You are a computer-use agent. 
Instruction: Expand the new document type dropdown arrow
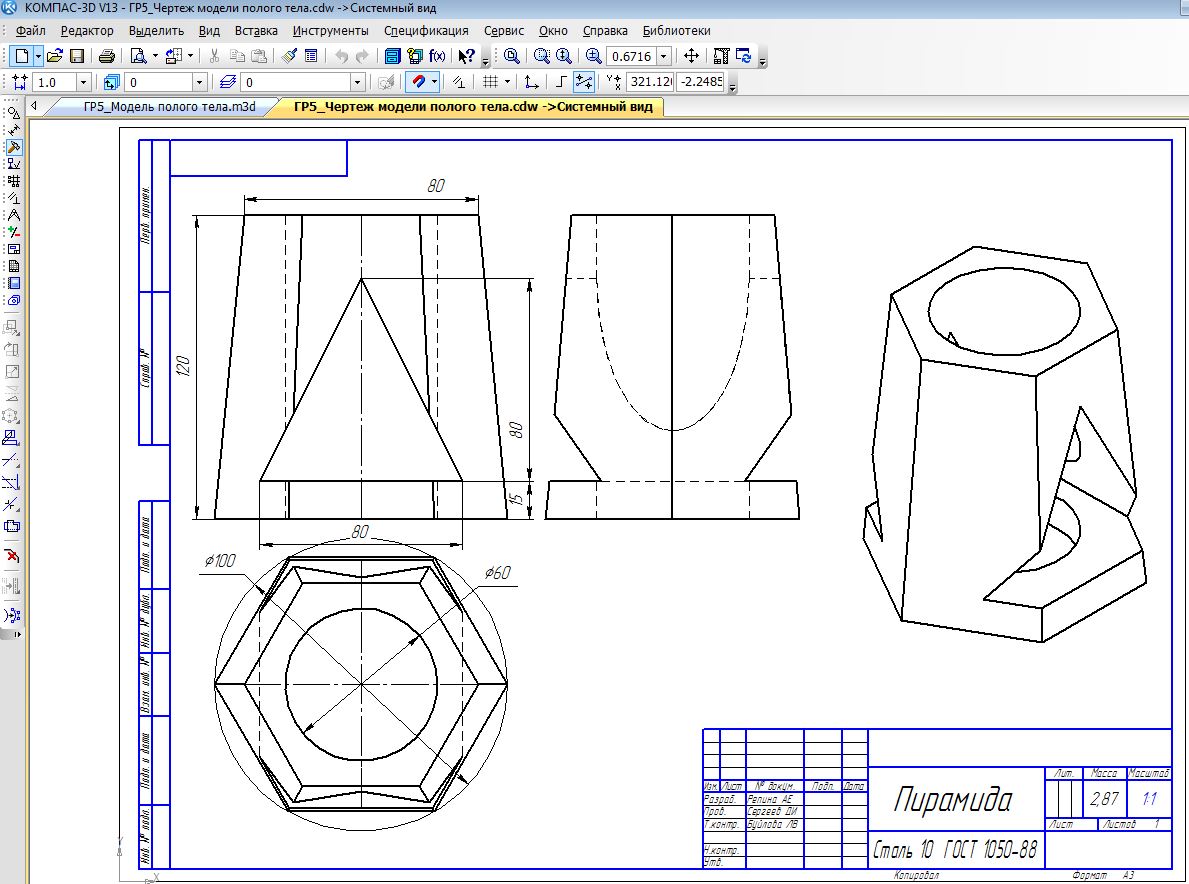pyautogui.click(x=38, y=56)
